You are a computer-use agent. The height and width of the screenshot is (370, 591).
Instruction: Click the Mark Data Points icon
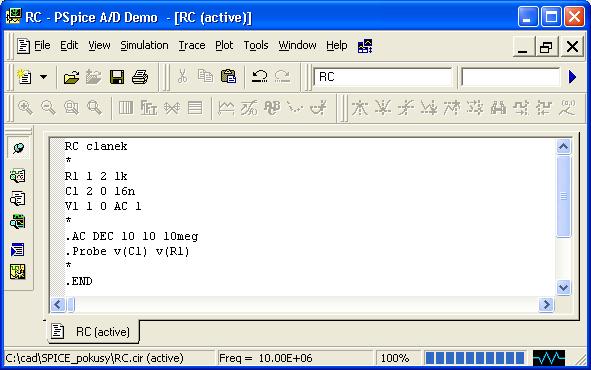click(x=295, y=108)
